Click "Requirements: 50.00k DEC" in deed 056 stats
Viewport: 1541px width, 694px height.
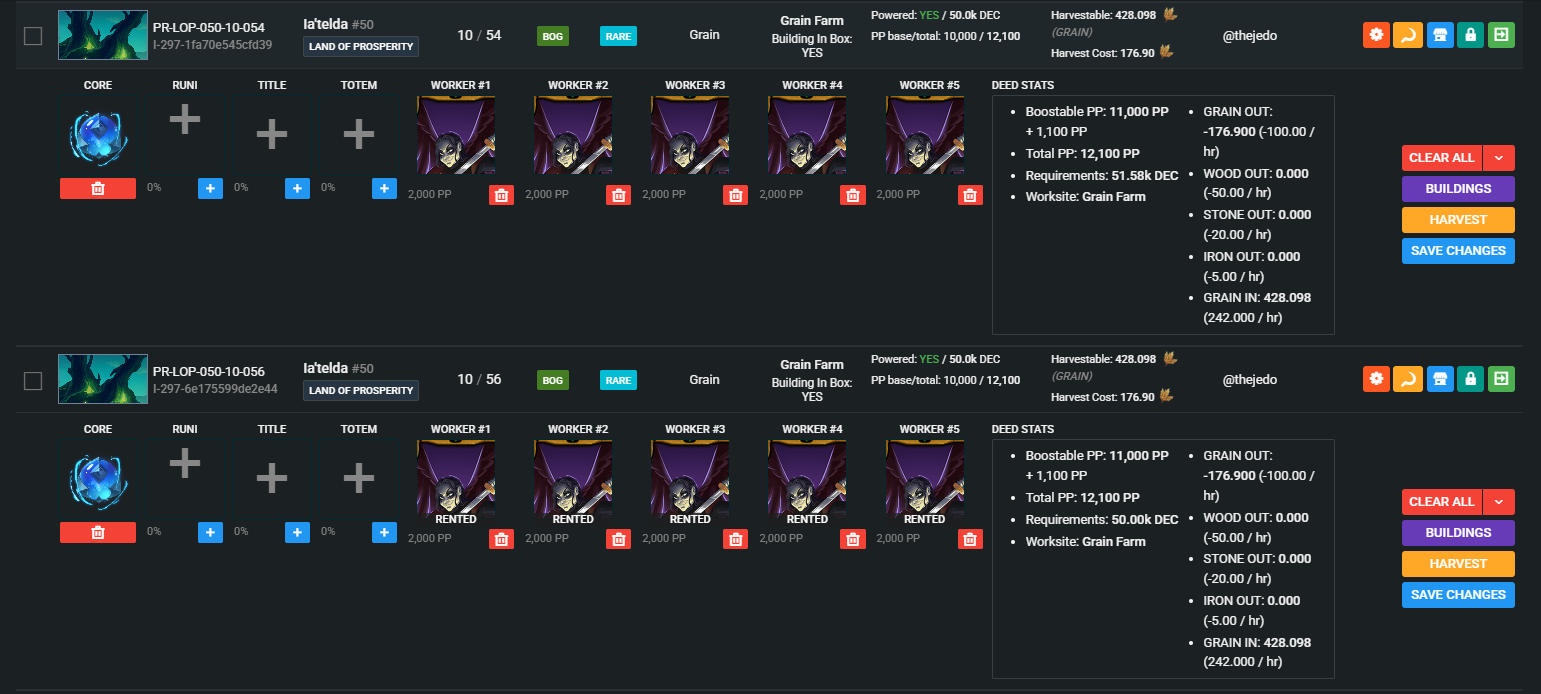pyautogui.click(x=1101, y=519)
